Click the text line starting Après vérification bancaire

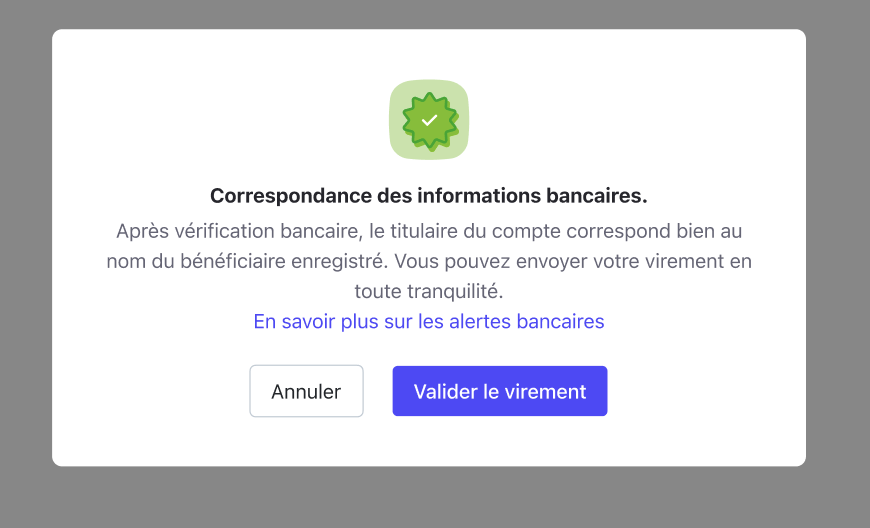tap(428, 231)
